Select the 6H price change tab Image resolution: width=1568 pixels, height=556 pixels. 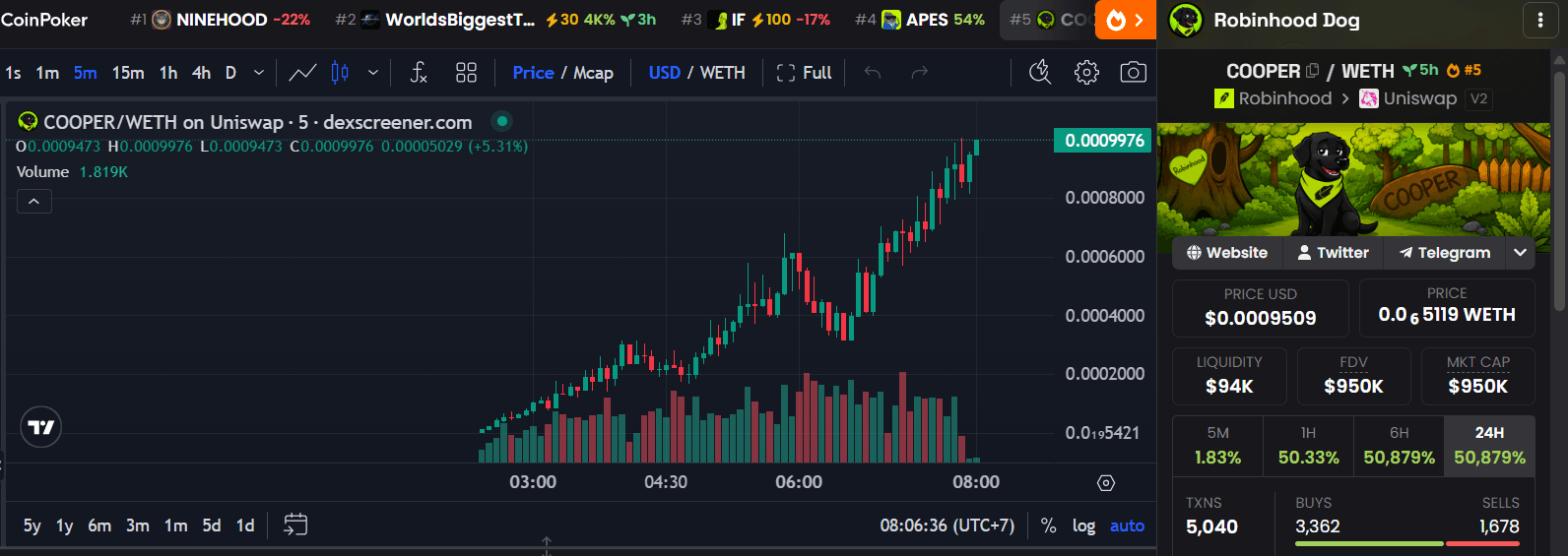[1399, 446]
